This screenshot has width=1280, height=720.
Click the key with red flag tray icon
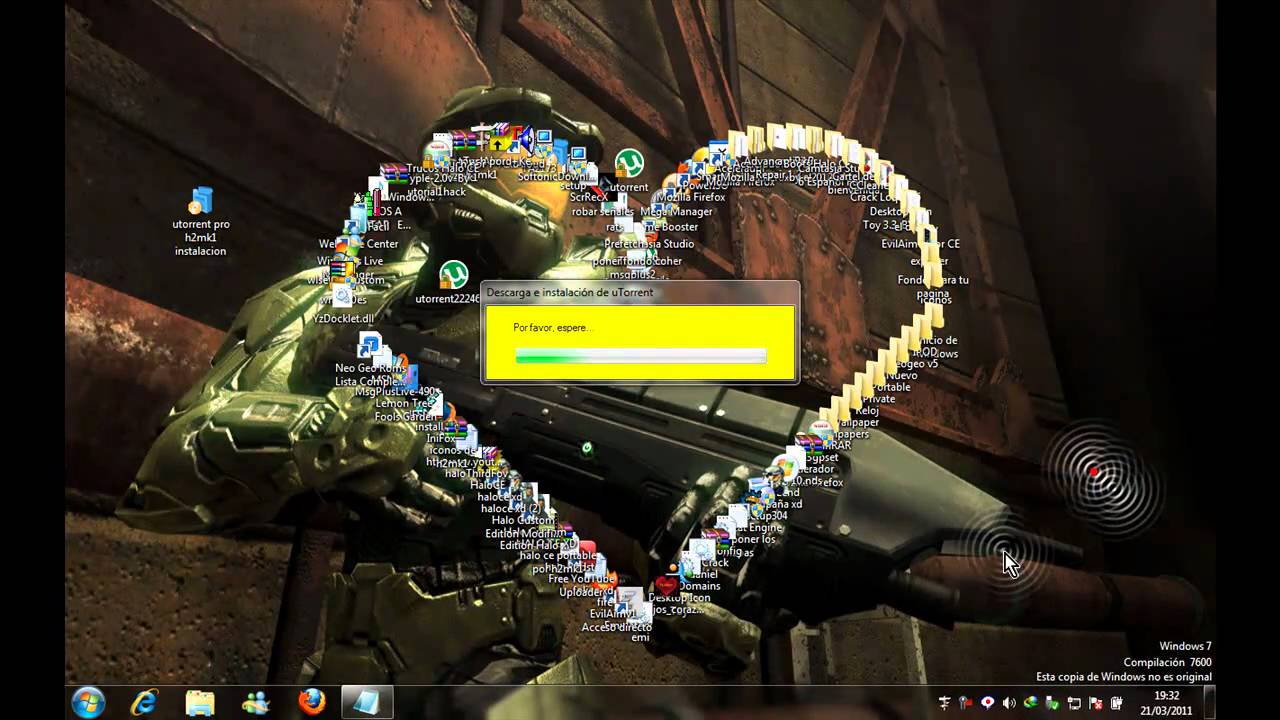click(965, 703)
